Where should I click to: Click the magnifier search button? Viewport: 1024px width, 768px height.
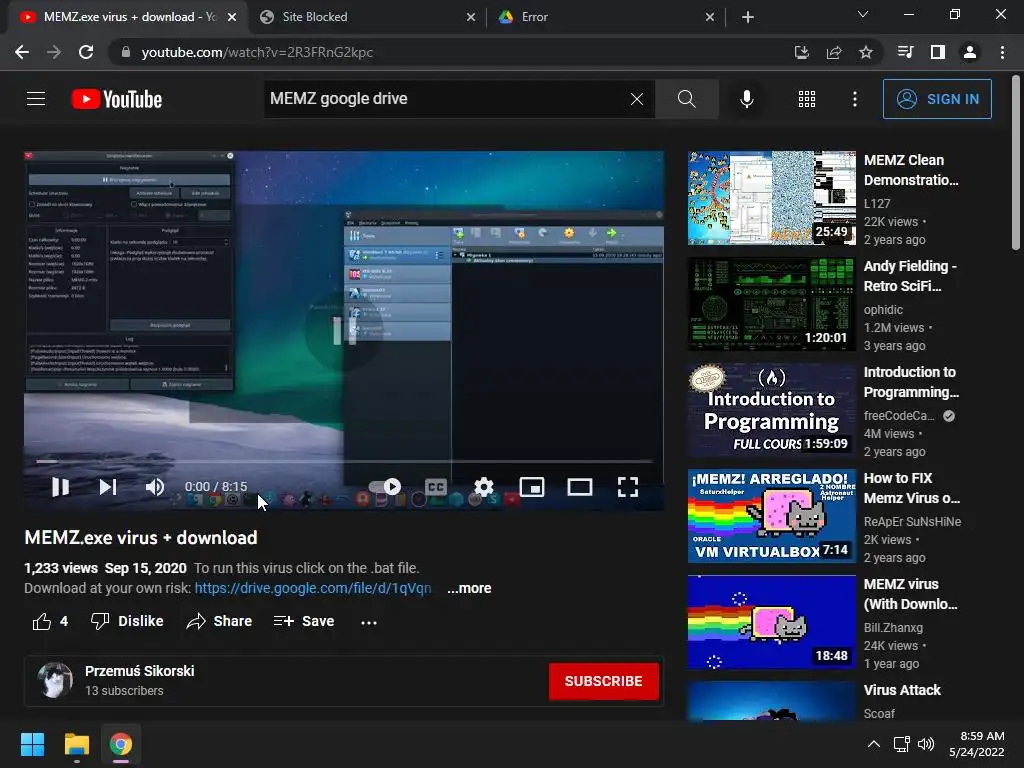(686, 99)
